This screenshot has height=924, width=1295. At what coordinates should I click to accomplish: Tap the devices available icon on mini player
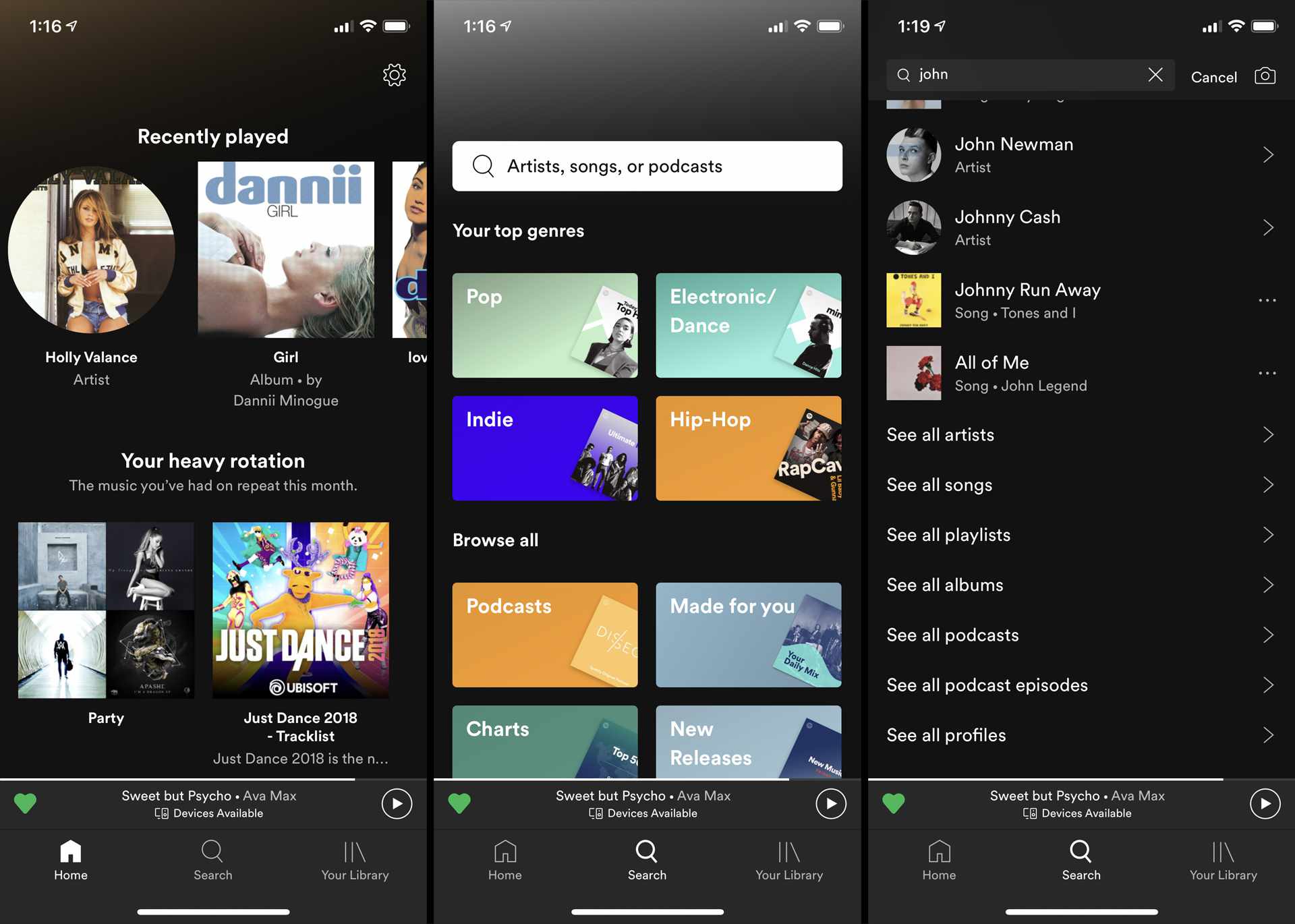tap(163, 813)
